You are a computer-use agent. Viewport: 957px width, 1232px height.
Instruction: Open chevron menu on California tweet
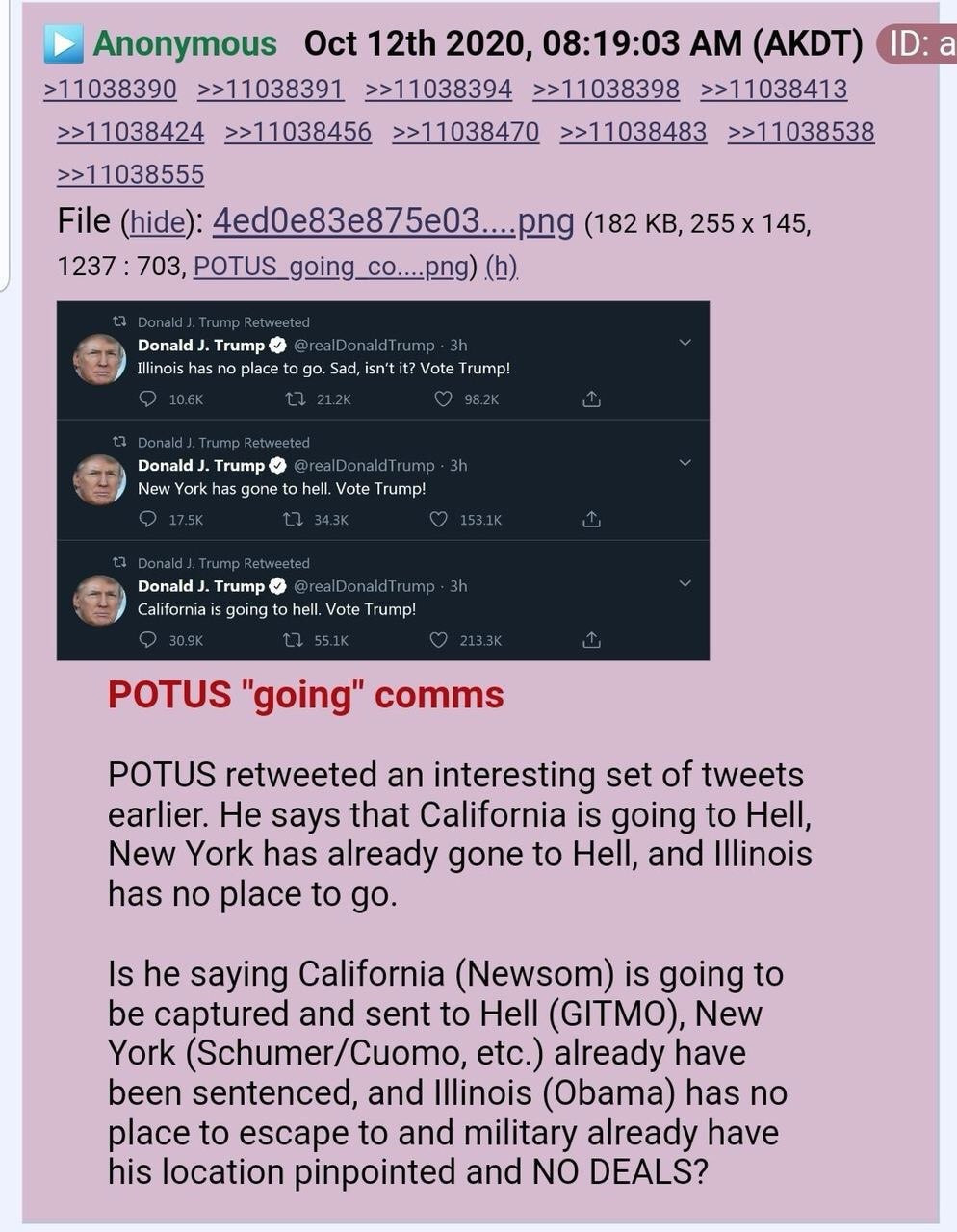(x=685, y=583)
